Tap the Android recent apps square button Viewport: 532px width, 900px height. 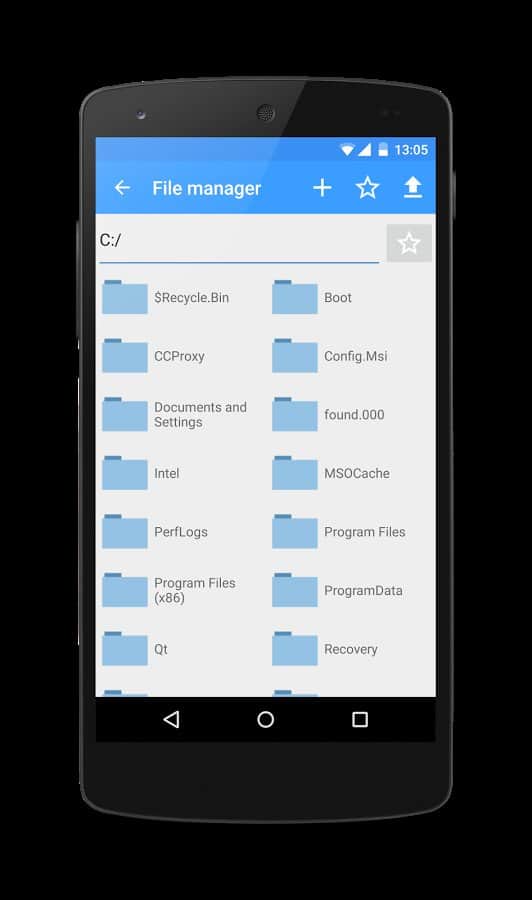click(360, 719)
